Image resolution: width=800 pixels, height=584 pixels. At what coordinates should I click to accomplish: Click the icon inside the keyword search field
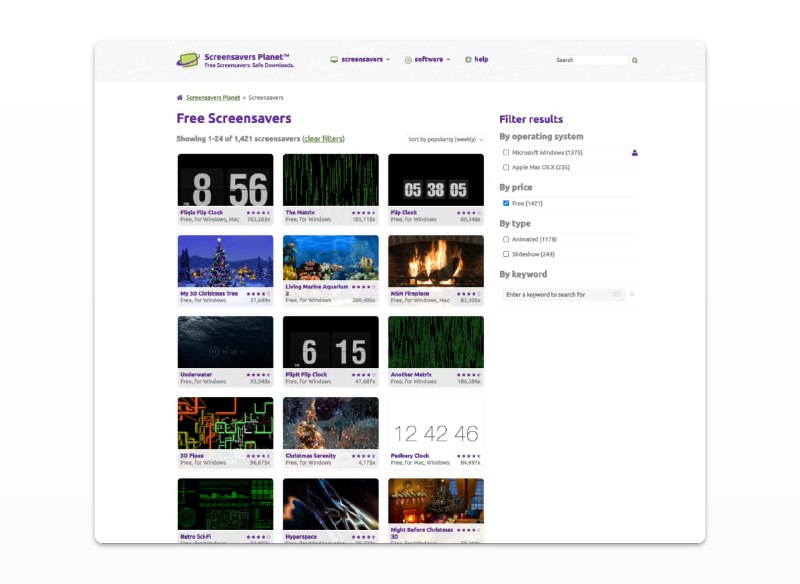coord(618,294)
